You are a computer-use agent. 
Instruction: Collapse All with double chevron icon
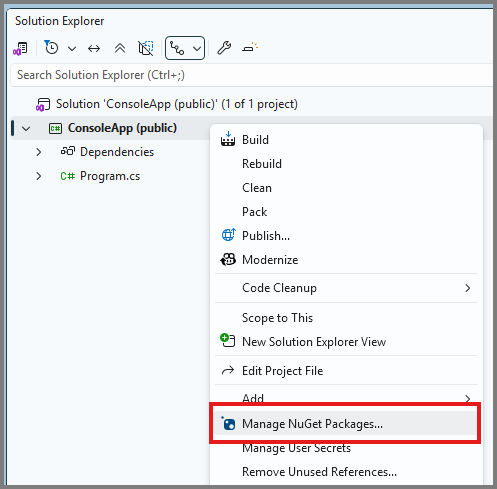click(x=120, y=48)
